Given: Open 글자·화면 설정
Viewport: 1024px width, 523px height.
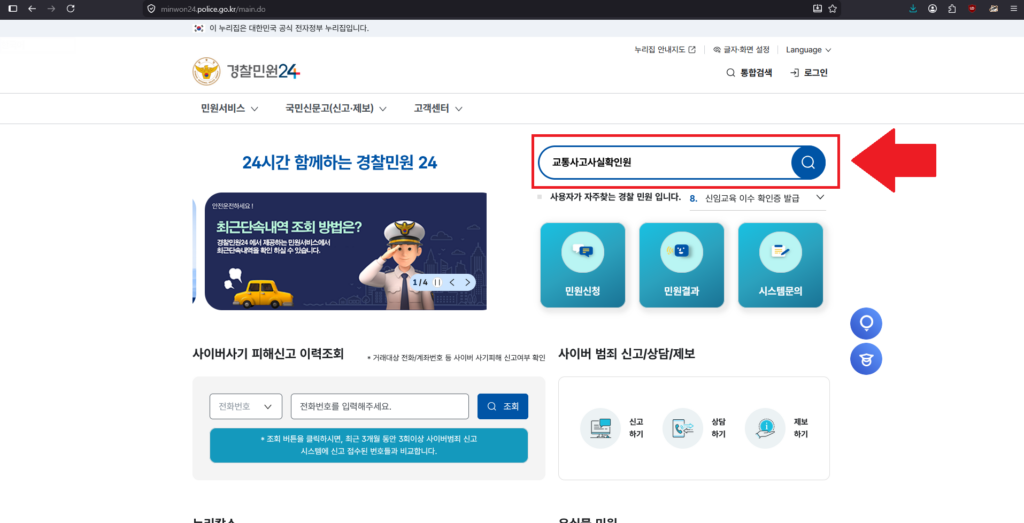Looking at the screenshot, I should [741, 50].
